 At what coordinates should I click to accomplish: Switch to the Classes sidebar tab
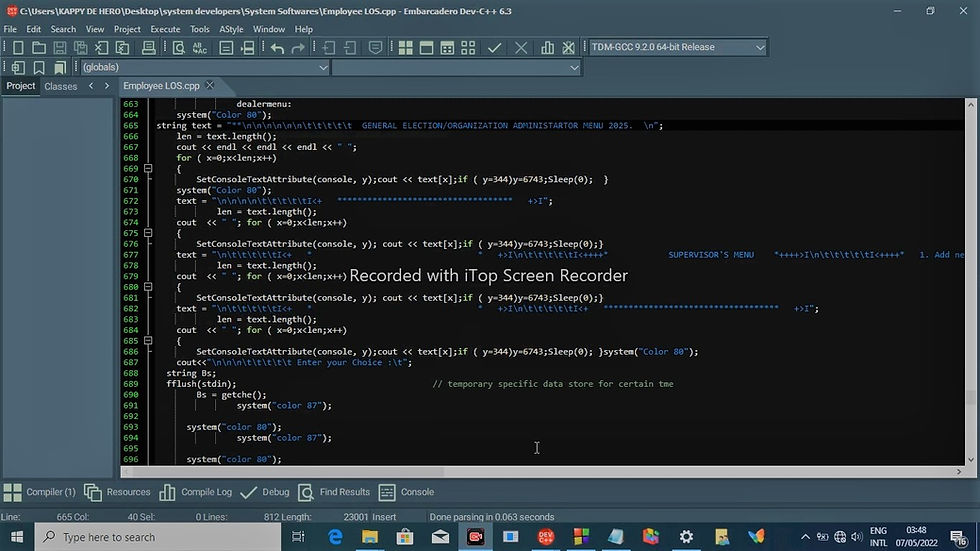click(x=61, y=86)
